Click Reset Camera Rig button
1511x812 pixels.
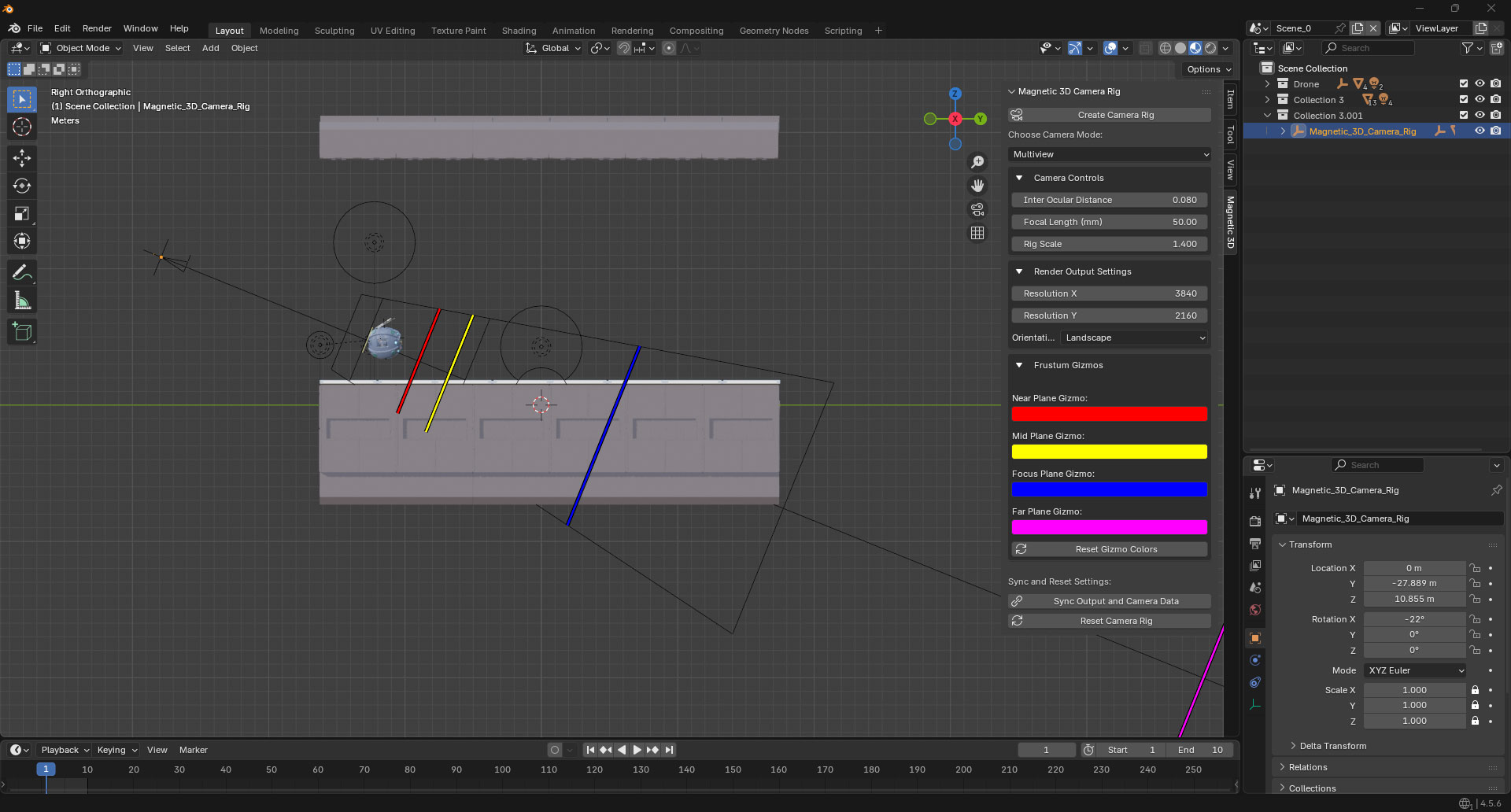tap(1110, 621)
